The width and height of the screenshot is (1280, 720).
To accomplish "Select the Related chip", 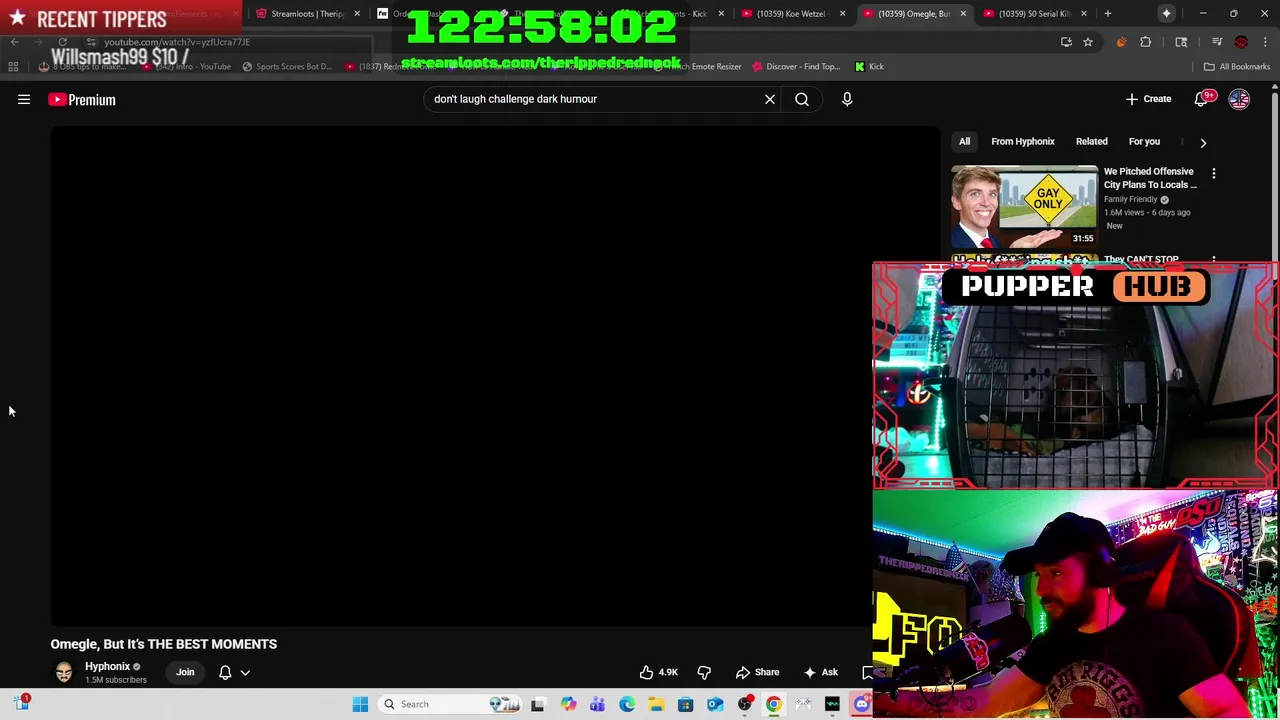I will [x=1091, y=141].
